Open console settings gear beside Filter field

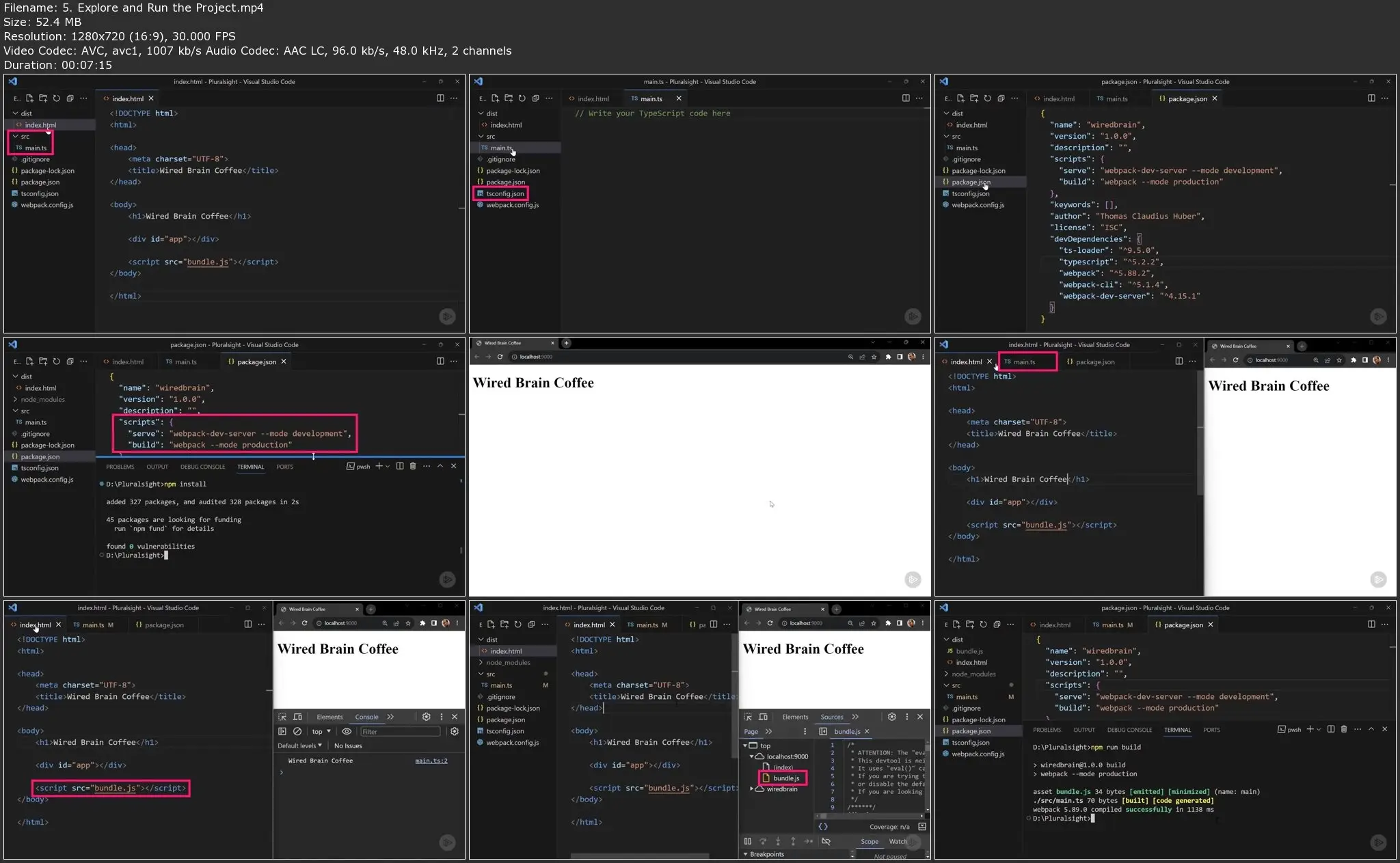[x=455, y=731]
